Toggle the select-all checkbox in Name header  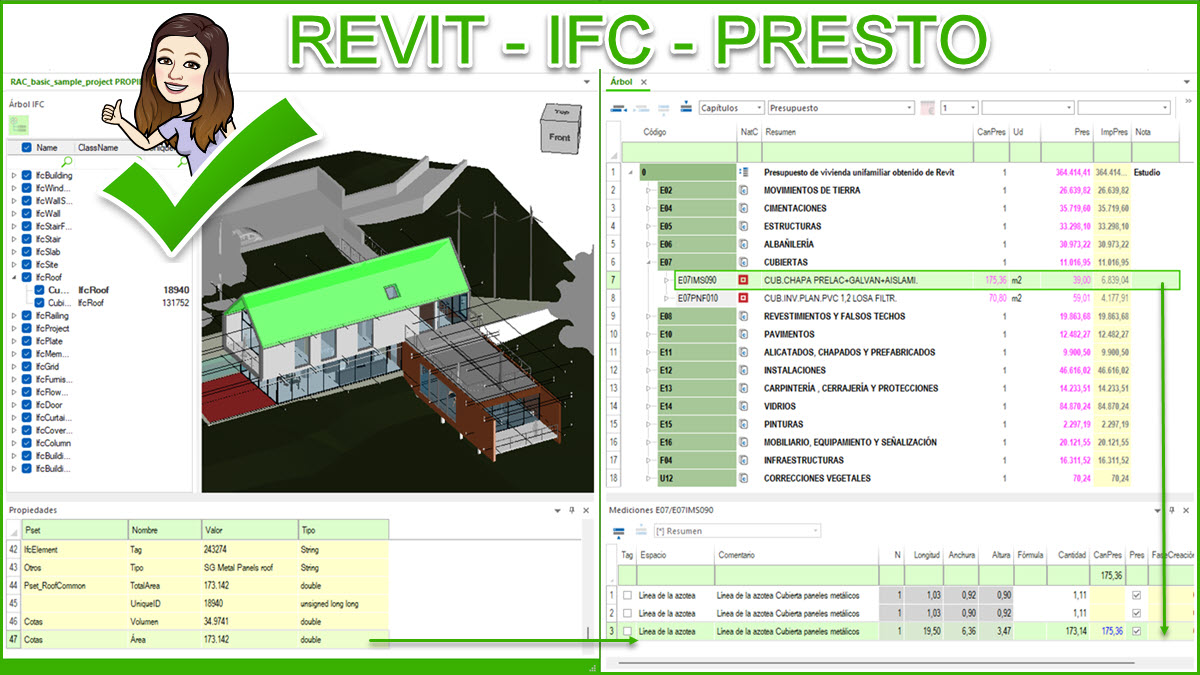[x=26, y=147]
